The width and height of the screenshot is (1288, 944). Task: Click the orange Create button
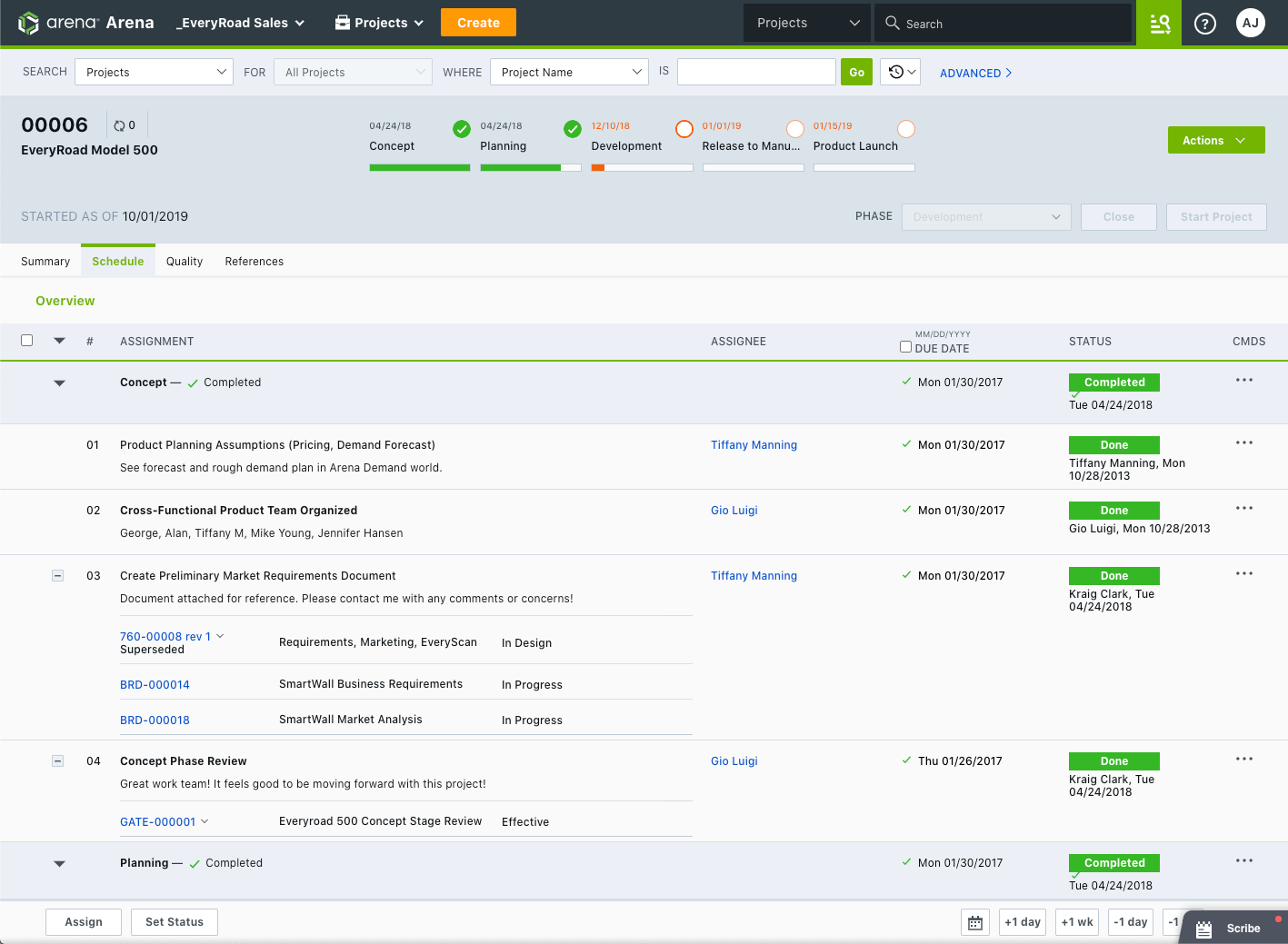(478, 23)
